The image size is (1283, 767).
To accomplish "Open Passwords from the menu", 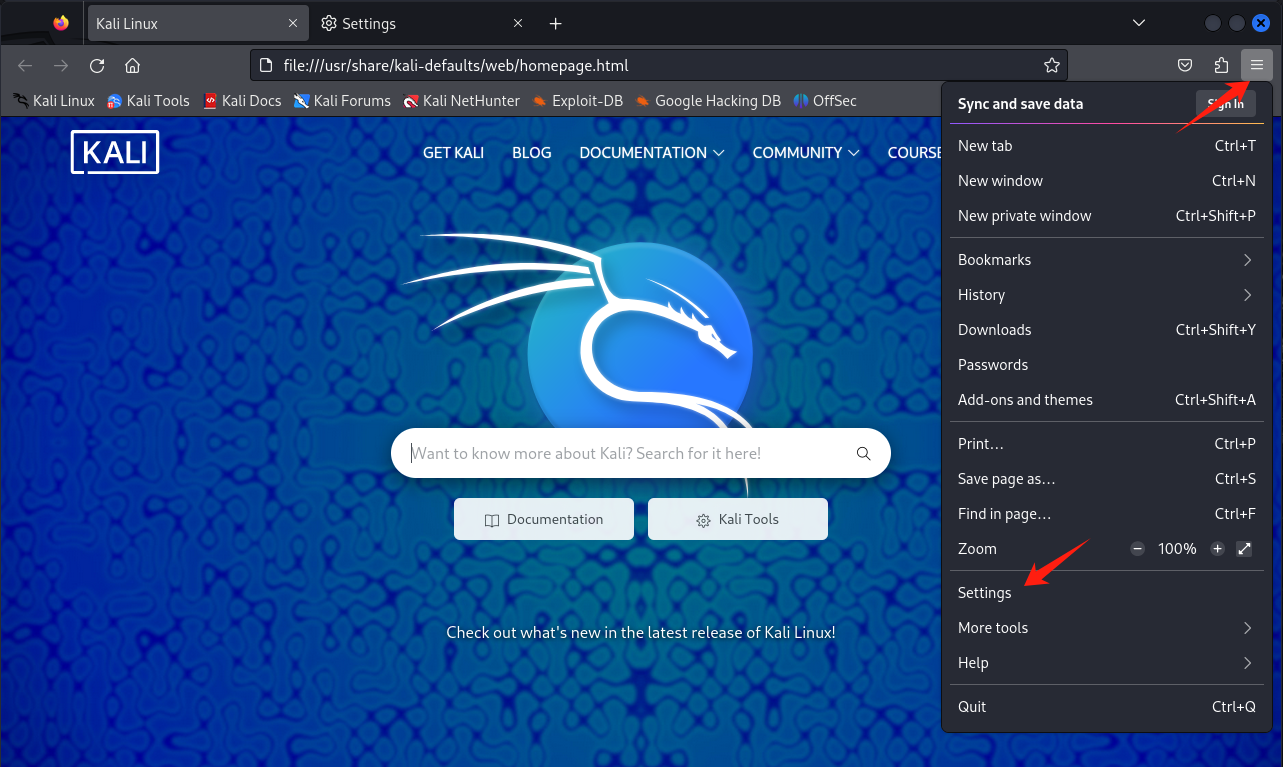I will (1107, 365).
